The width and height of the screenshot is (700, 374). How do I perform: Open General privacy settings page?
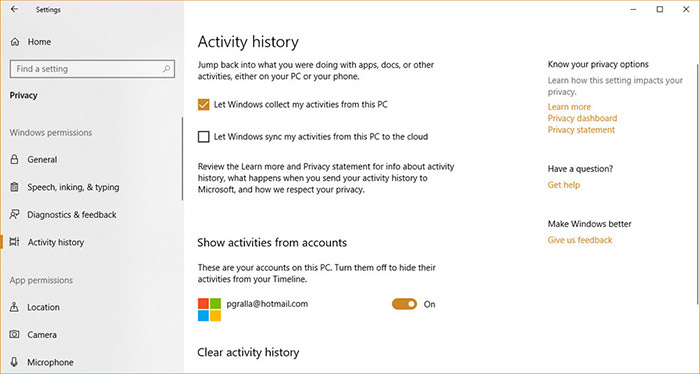[x=42, y=159]
